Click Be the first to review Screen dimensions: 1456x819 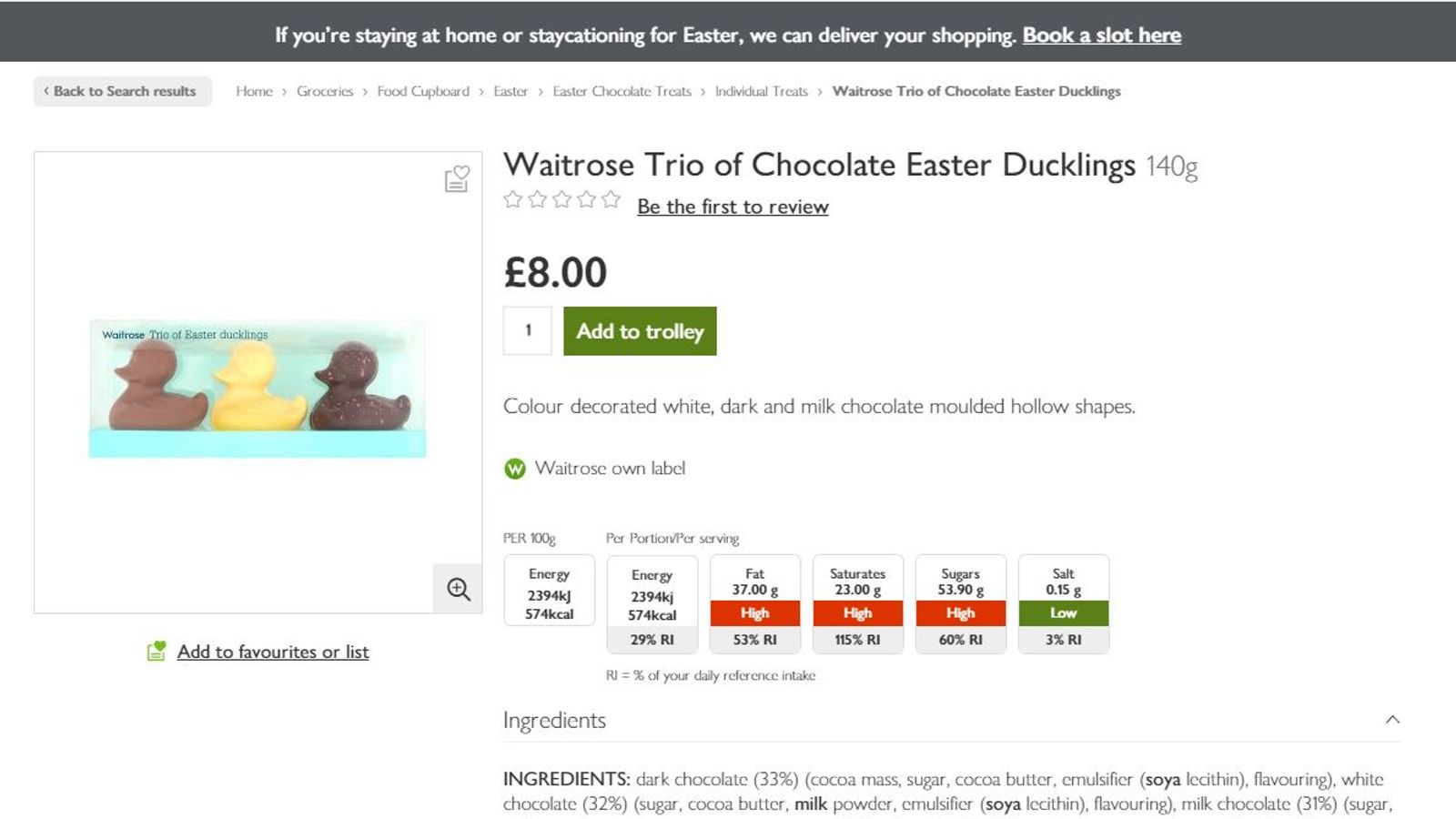point(733,207)
